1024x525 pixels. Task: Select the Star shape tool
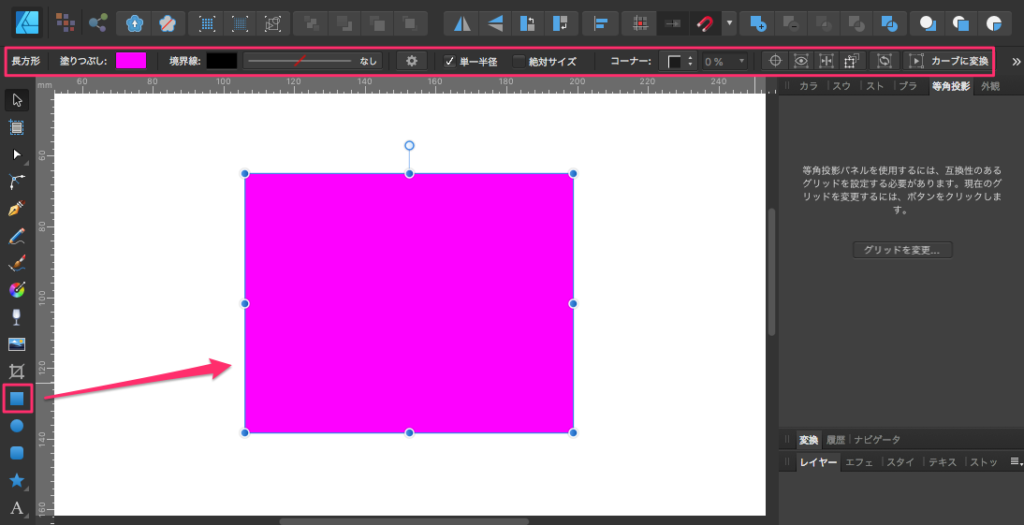coord(17,481)
